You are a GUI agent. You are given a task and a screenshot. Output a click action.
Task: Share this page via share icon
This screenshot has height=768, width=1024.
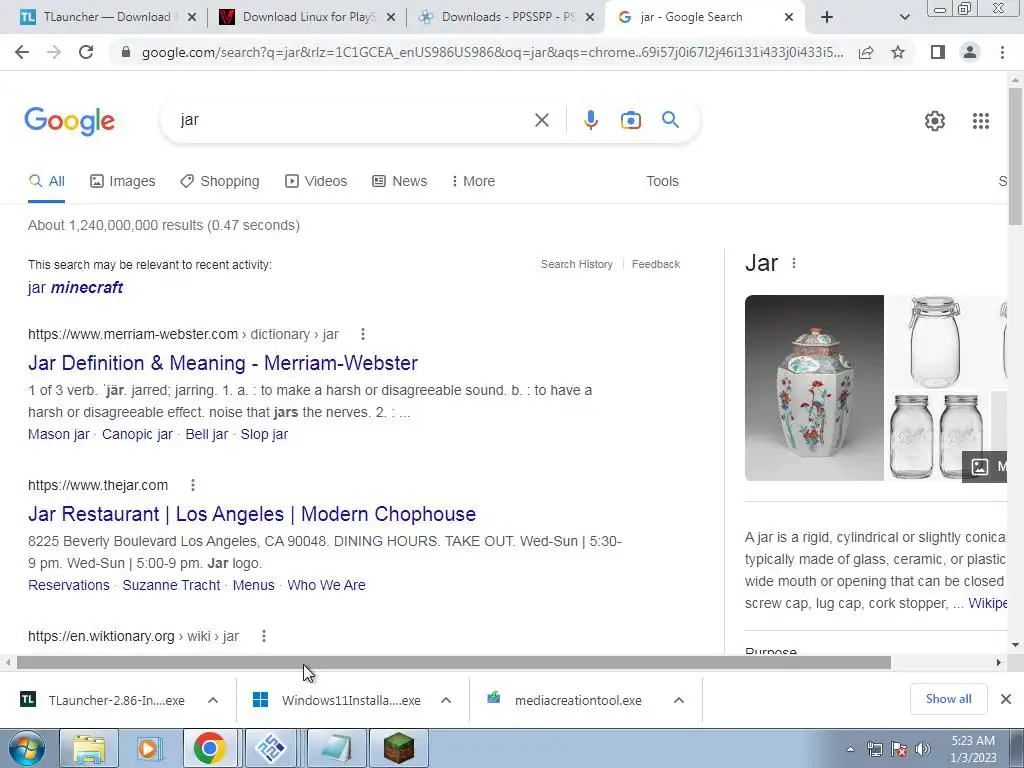click(866, 52)
